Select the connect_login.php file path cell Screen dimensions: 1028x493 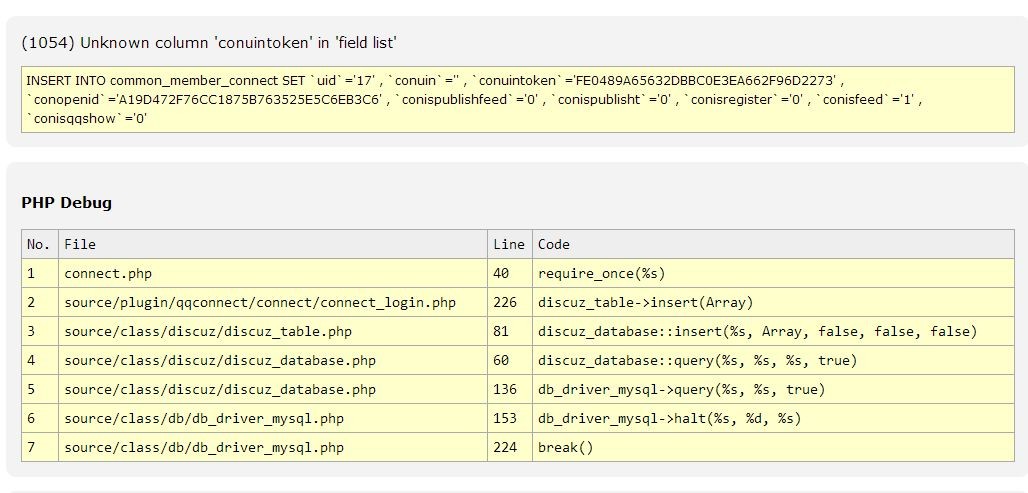(259, 302)
